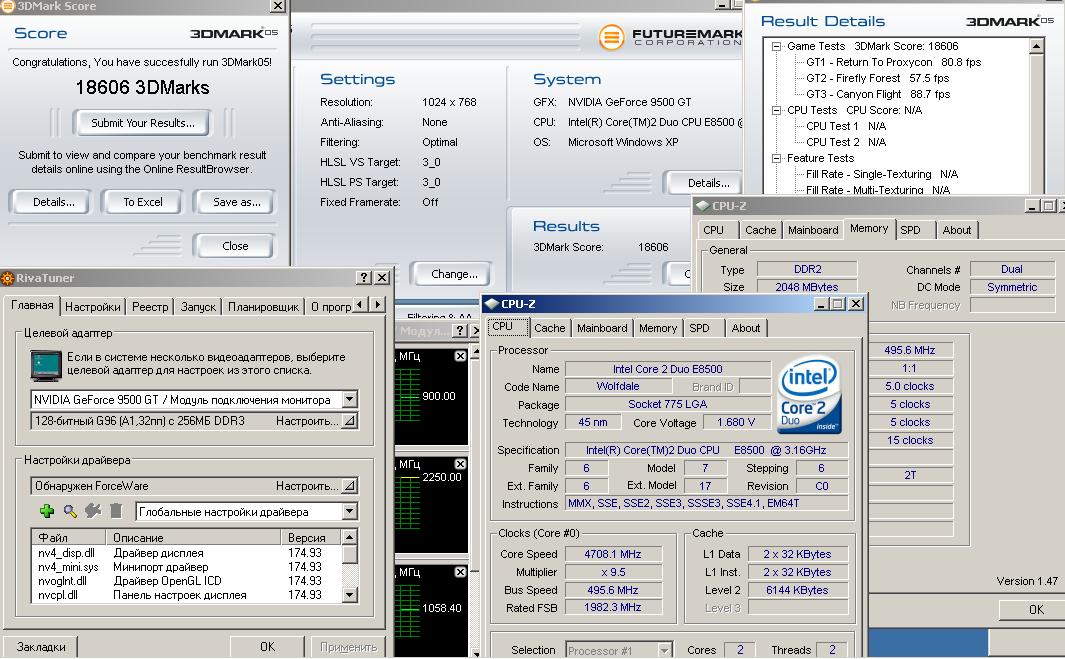The image size is (1065, 659).
Task: Click the trash can icon in RivaTuner
Action: 116,511
